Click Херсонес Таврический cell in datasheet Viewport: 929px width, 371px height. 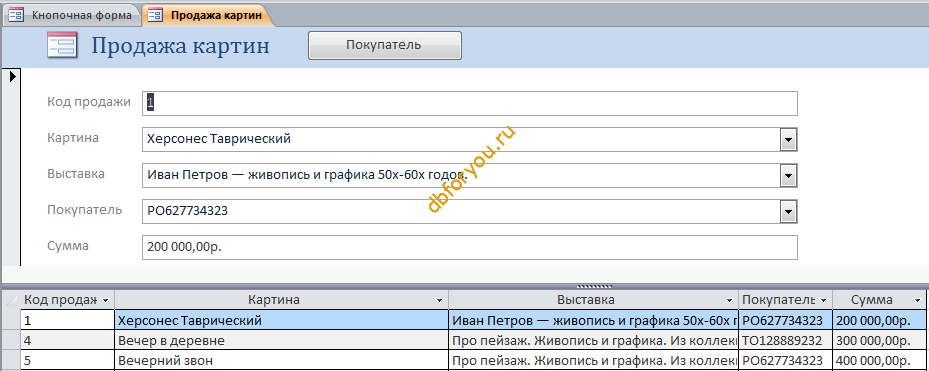pyautogui.click(x=281, y=321)
